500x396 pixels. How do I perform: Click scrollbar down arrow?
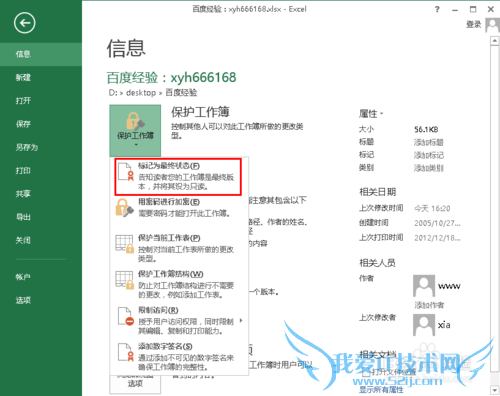pyautogui.click(x=494, y=390)
